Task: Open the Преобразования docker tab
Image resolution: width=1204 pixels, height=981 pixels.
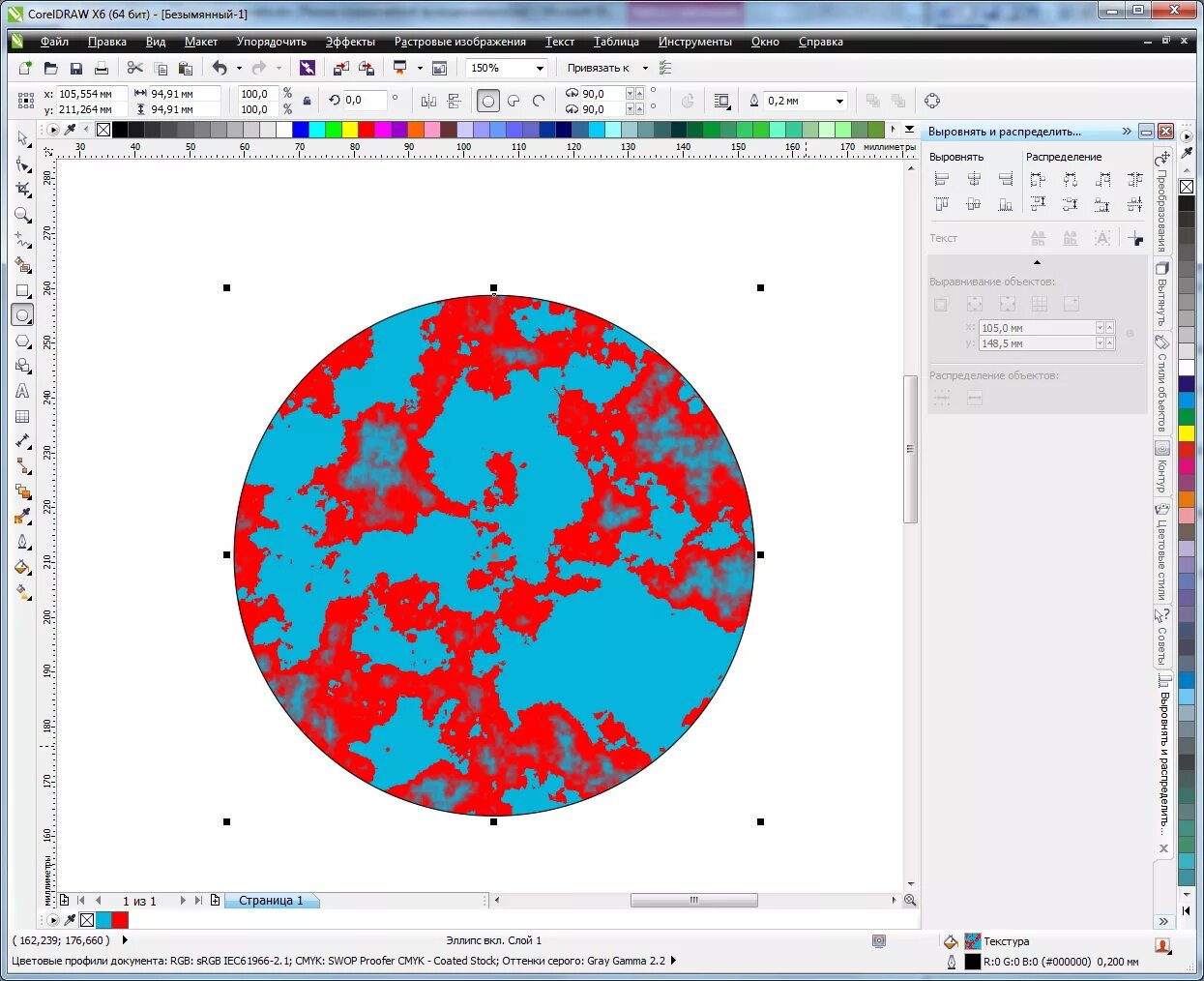Action: [1161, 201]
